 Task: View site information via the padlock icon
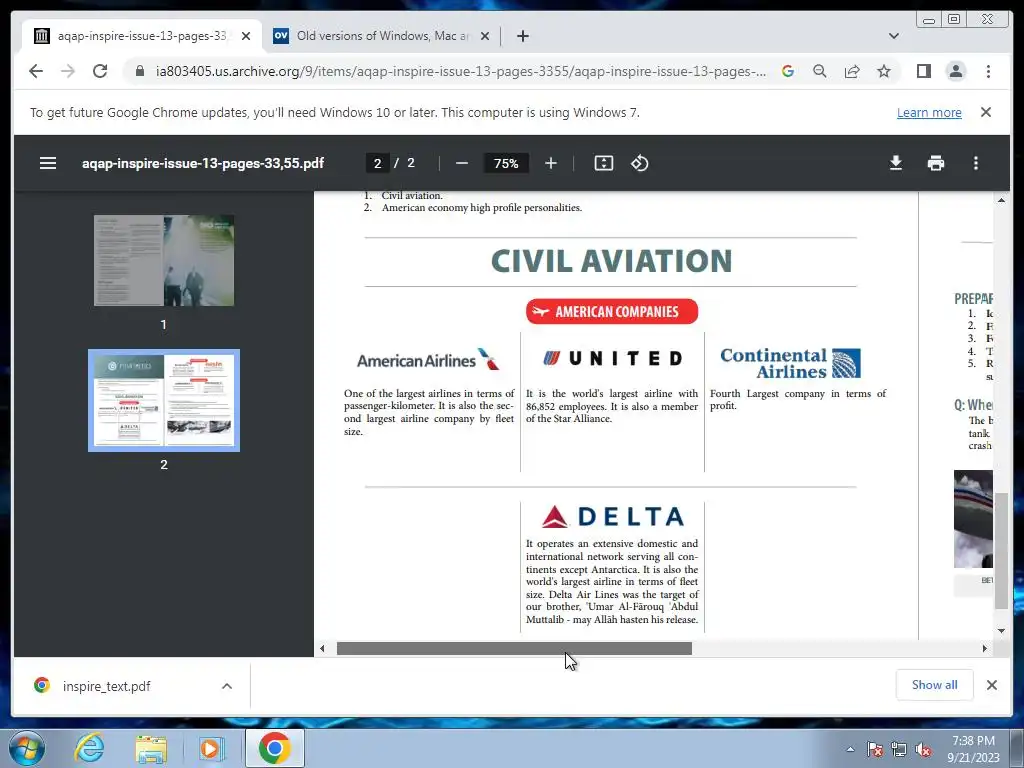pos(140,71)
